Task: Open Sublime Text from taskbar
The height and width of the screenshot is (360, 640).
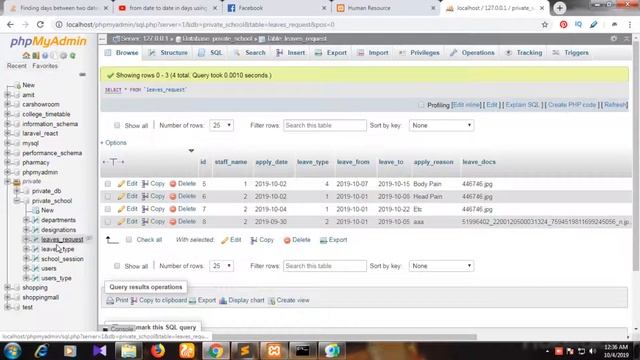Action: (x=245, y=351)
